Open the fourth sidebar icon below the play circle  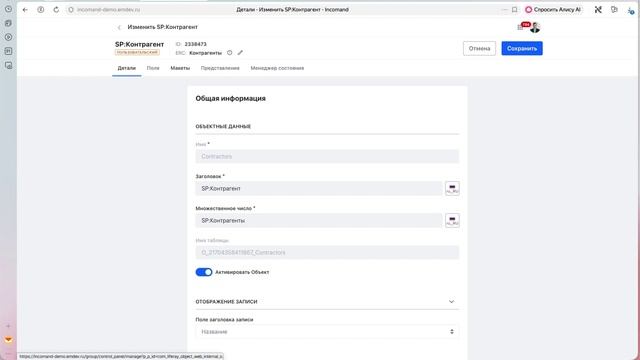pos(8,51)
